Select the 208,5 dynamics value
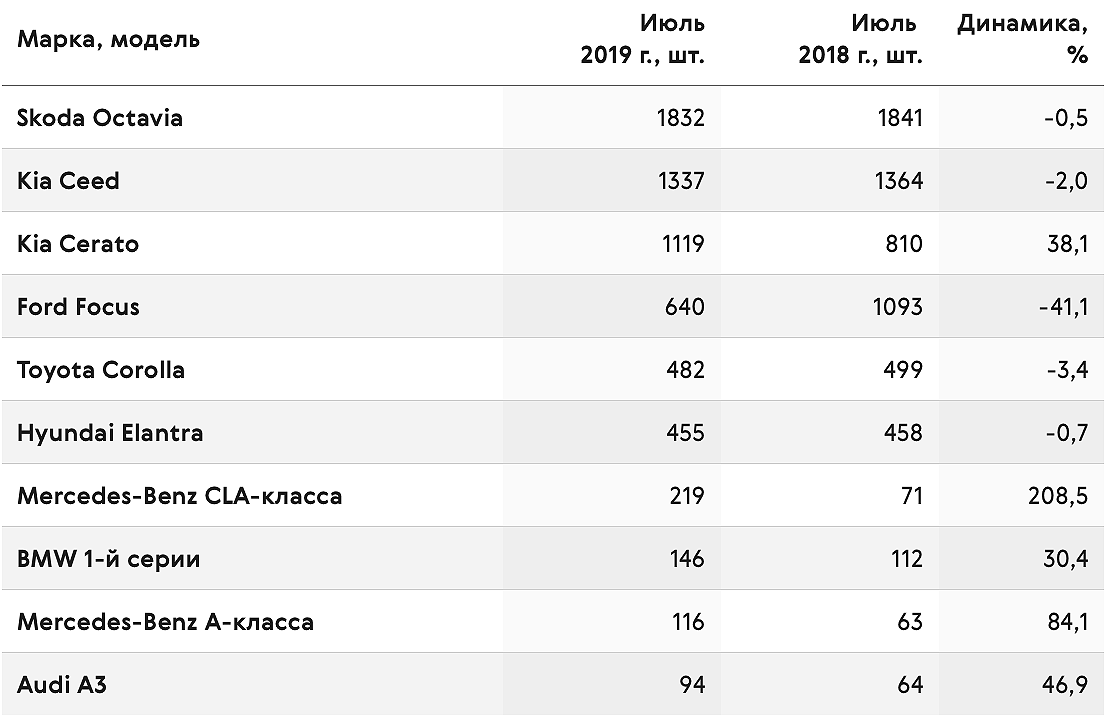 pyautogui.click(x=1058, y=496)
